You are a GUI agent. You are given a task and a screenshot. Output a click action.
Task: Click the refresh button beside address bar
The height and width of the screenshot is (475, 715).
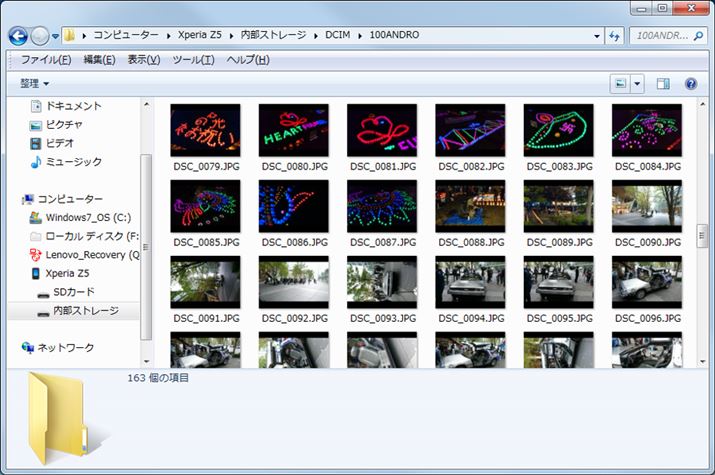pyautogui.click(x=615, y=36)
